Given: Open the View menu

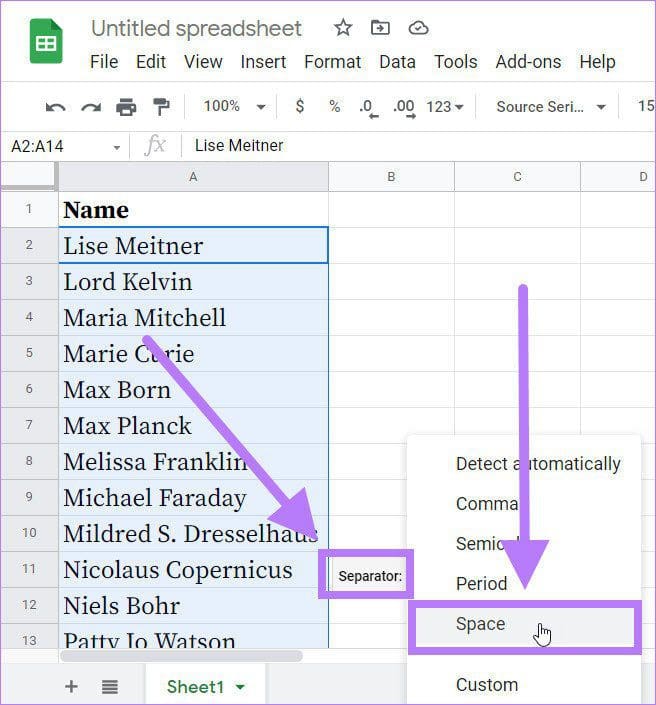Looking at the screenshot, I should [203, 62].
